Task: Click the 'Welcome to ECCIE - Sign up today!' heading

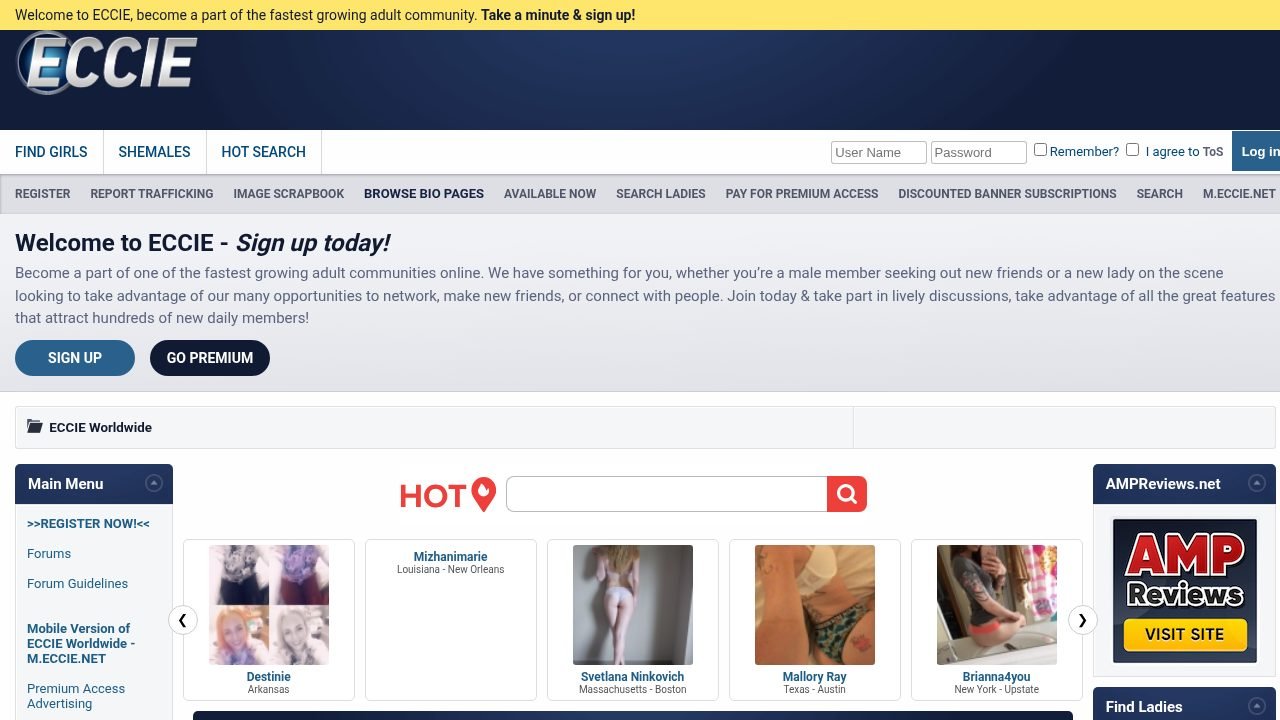Action: 202,243
